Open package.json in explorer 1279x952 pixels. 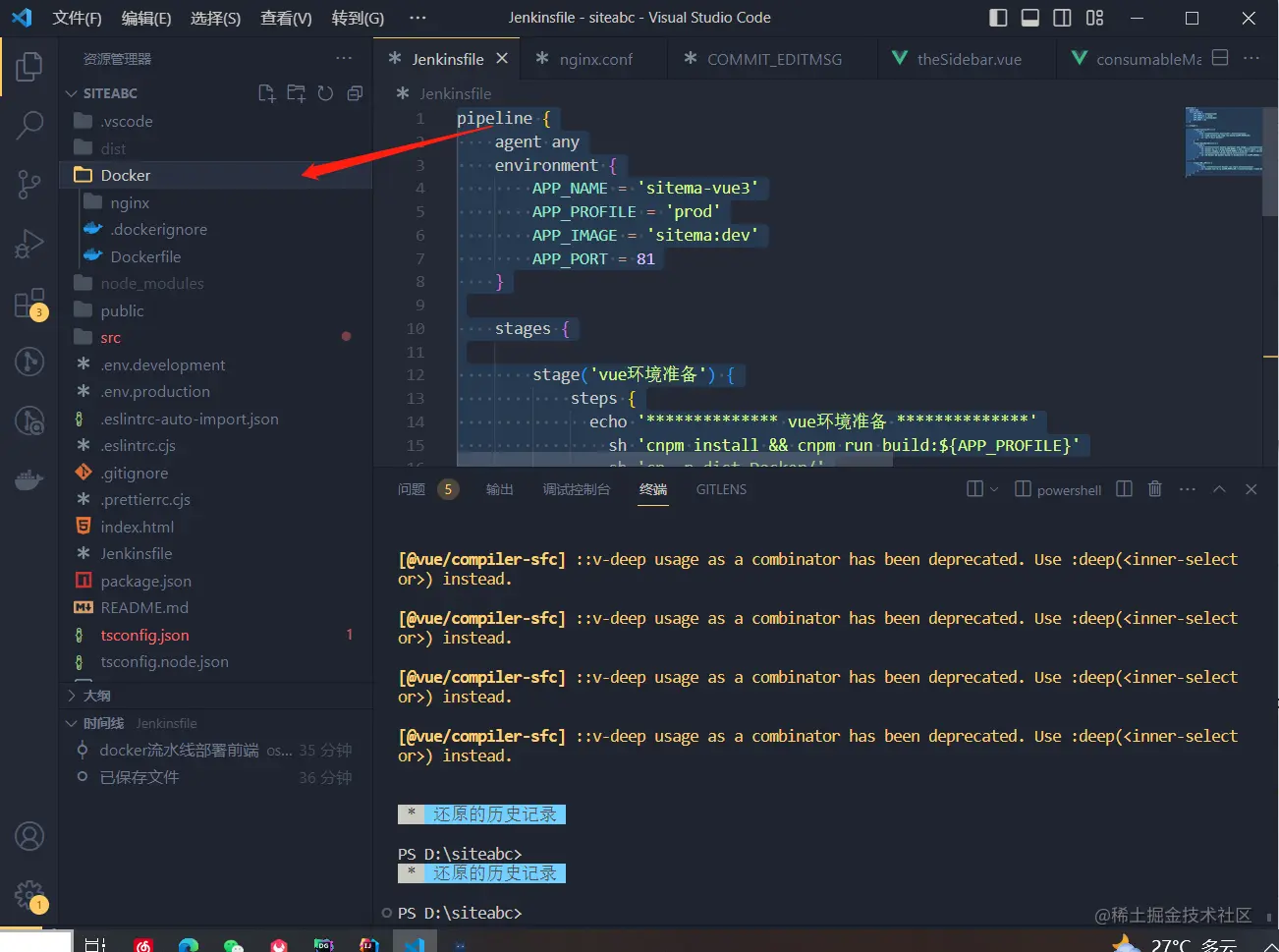216,581
